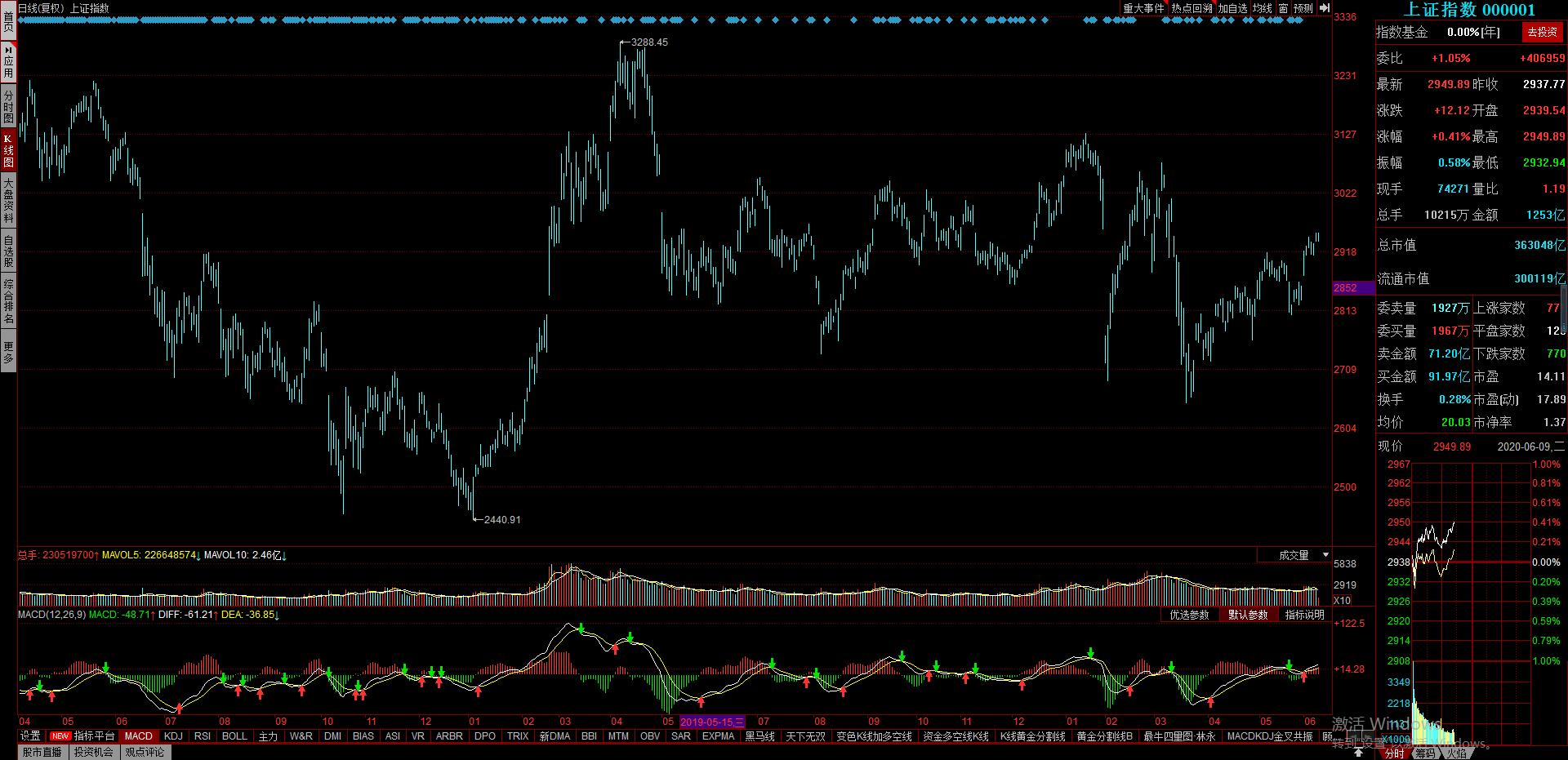Select the K线黄金分割线 indicator tab
Image resolution: width=1568 pixels, height=760 pixels.
(1032, 736)
